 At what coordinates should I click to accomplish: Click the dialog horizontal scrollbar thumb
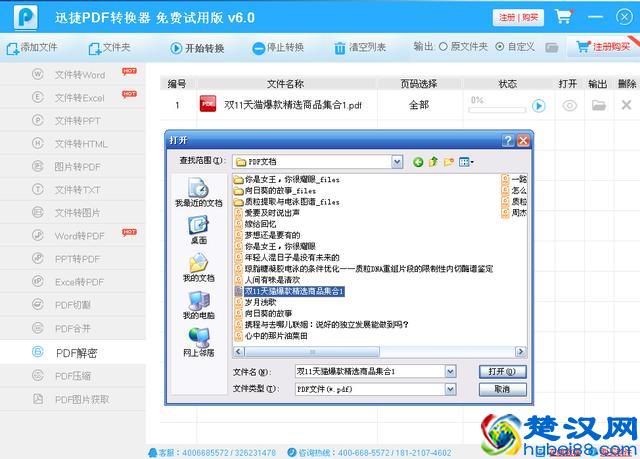click(312, 352)
